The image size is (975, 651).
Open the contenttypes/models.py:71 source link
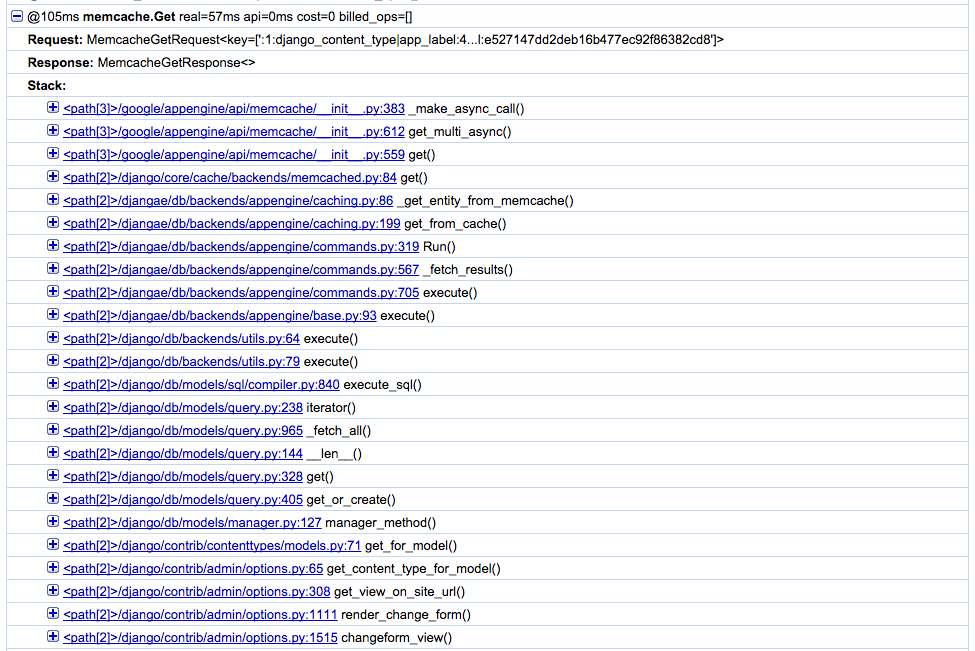pos(212,546)
